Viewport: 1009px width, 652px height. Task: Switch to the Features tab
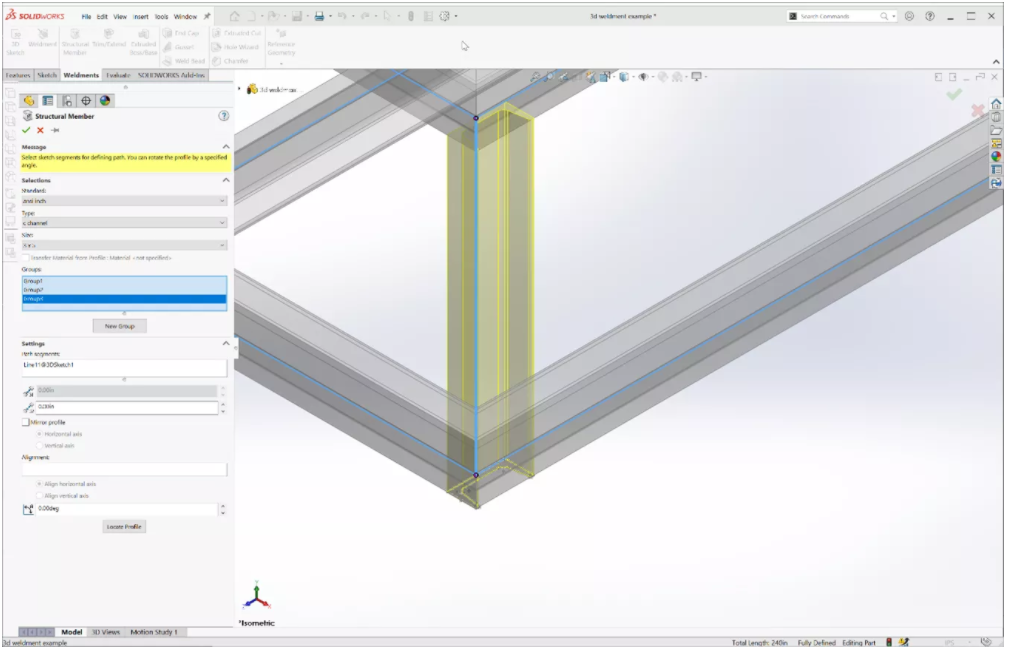coord(18,75)
